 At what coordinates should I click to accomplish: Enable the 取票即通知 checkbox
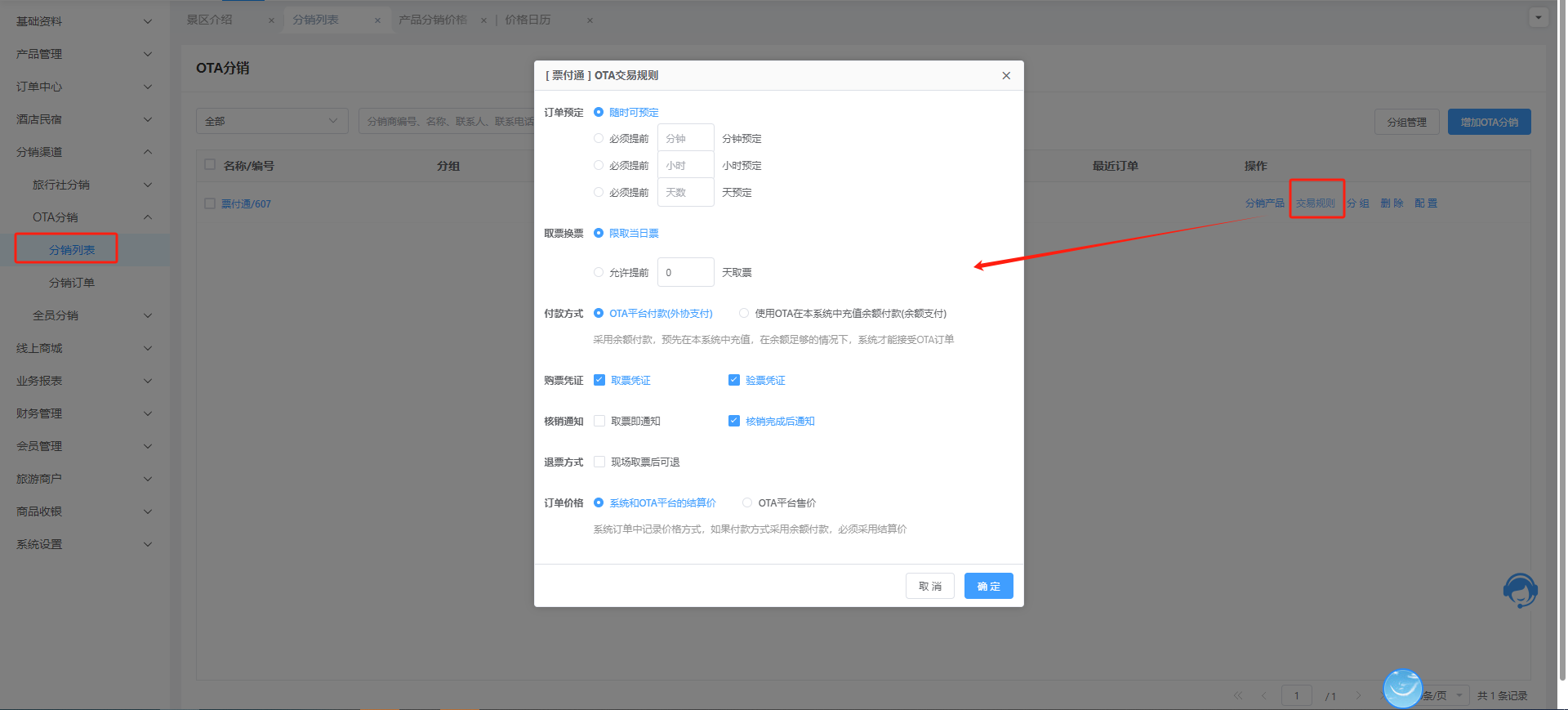(x=599, y=422)
